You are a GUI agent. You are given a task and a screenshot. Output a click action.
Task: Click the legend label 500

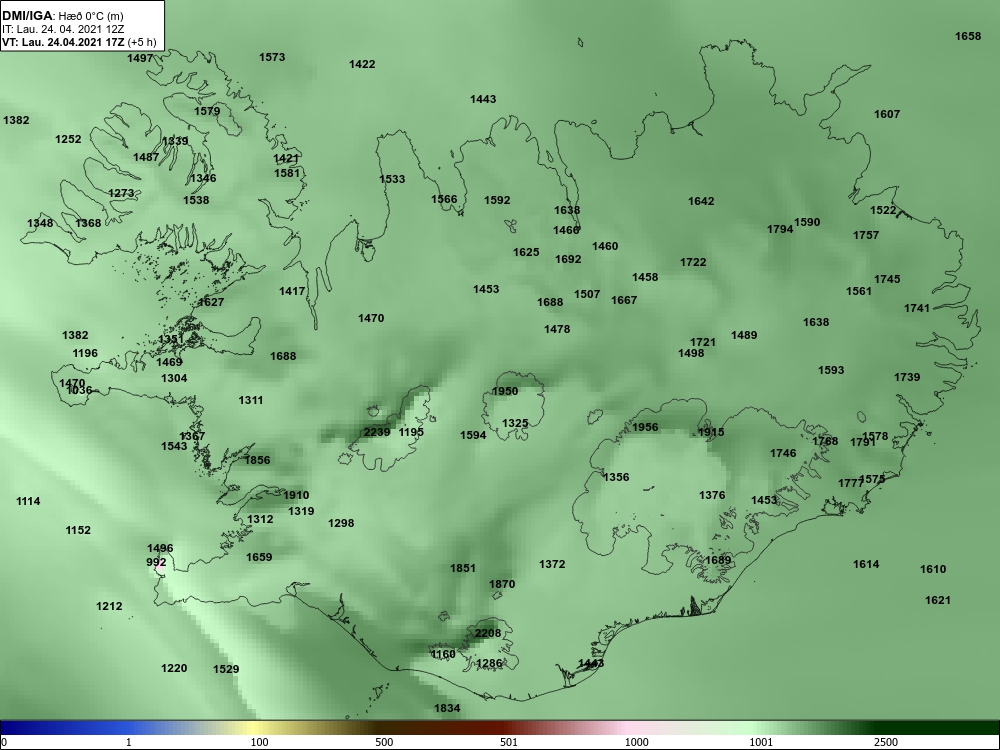click(x=384, y=742)
